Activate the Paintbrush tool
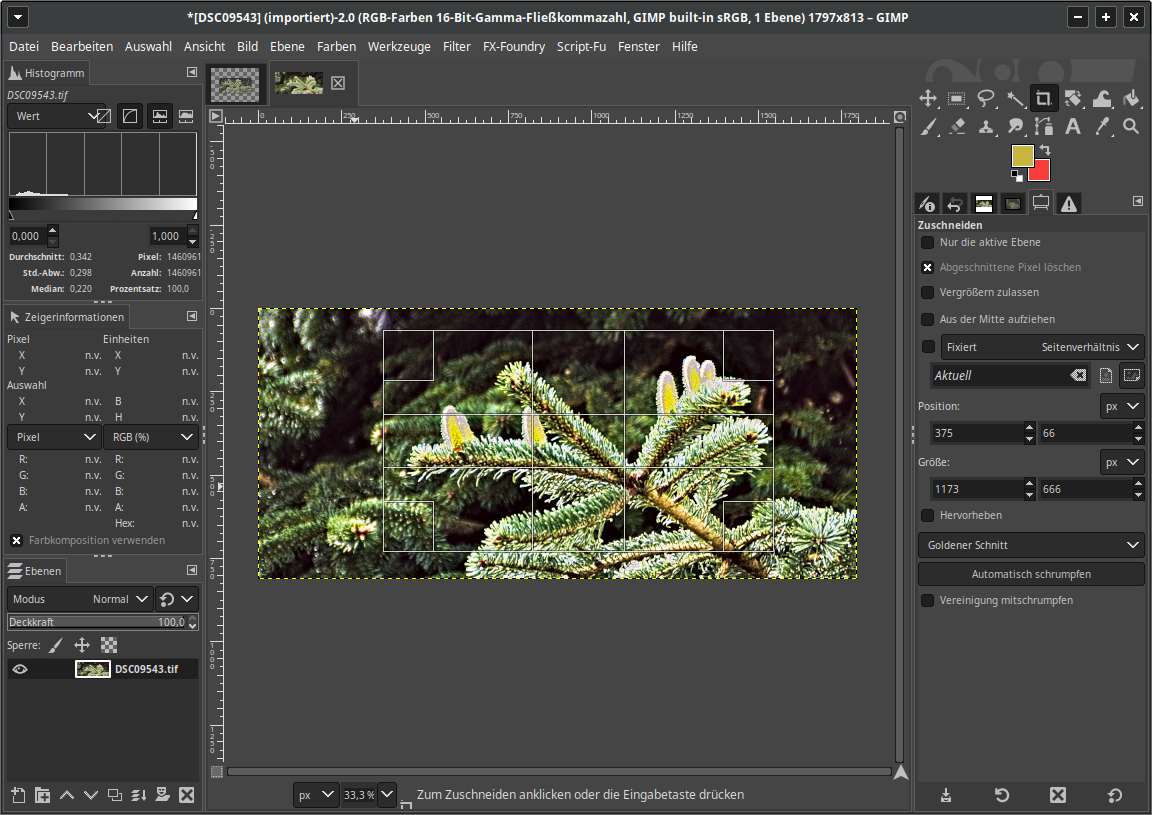This screenshot has width=1152, height=815. pos(928,127)
